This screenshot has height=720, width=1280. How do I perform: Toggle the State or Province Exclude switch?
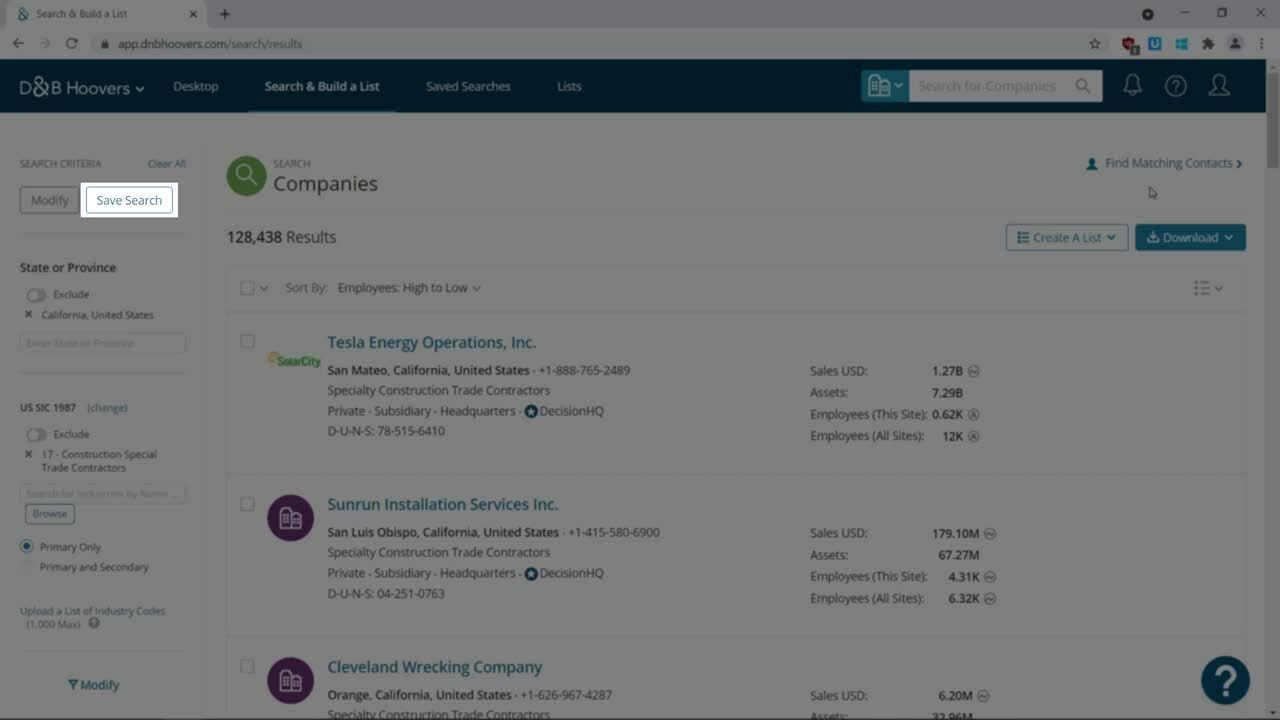click(x=36, y=295)
